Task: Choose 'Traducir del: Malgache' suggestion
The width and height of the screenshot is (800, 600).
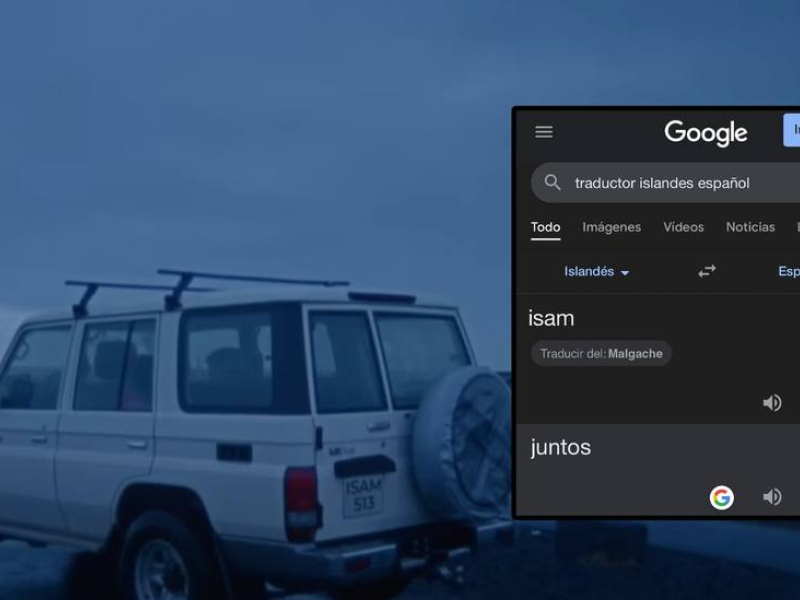Action: coord(601,354)
